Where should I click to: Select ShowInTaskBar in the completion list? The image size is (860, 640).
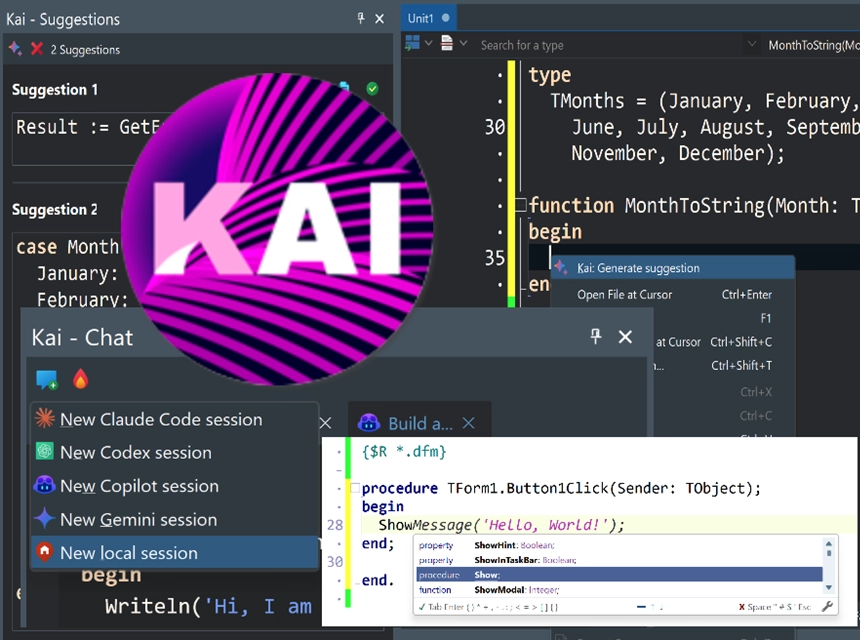point(619,560)
